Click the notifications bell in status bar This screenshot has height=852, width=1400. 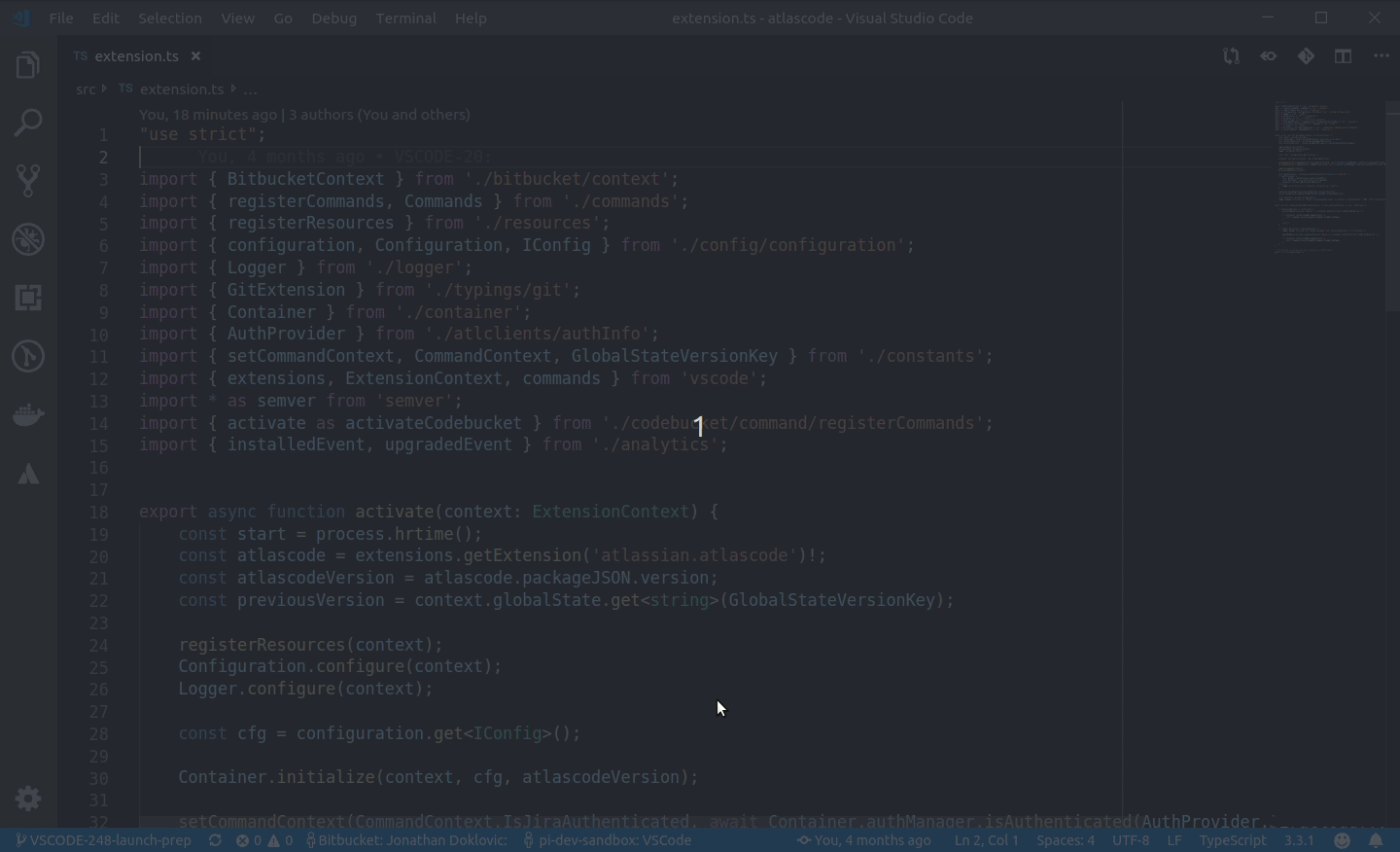pyautogui.click(x=1376, y=840)
